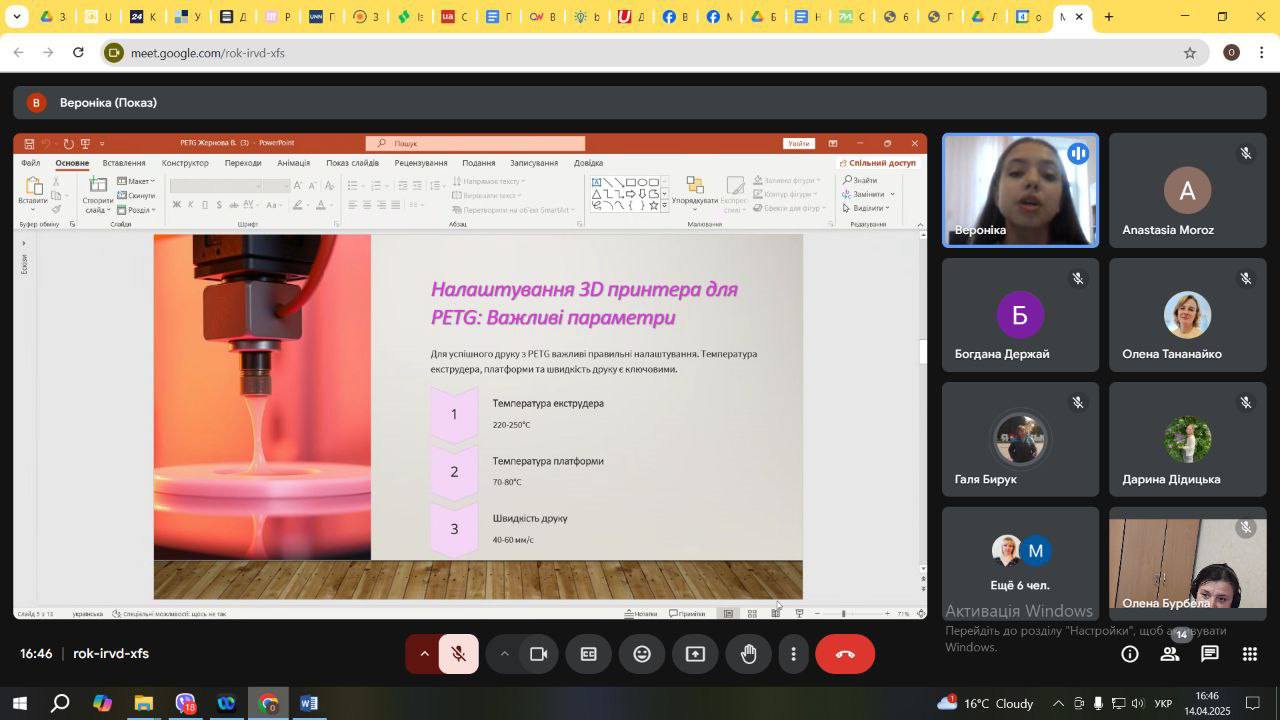Select the Ещё 6 чел. participants tile
1280x720 pixels.
point(1020,562)
